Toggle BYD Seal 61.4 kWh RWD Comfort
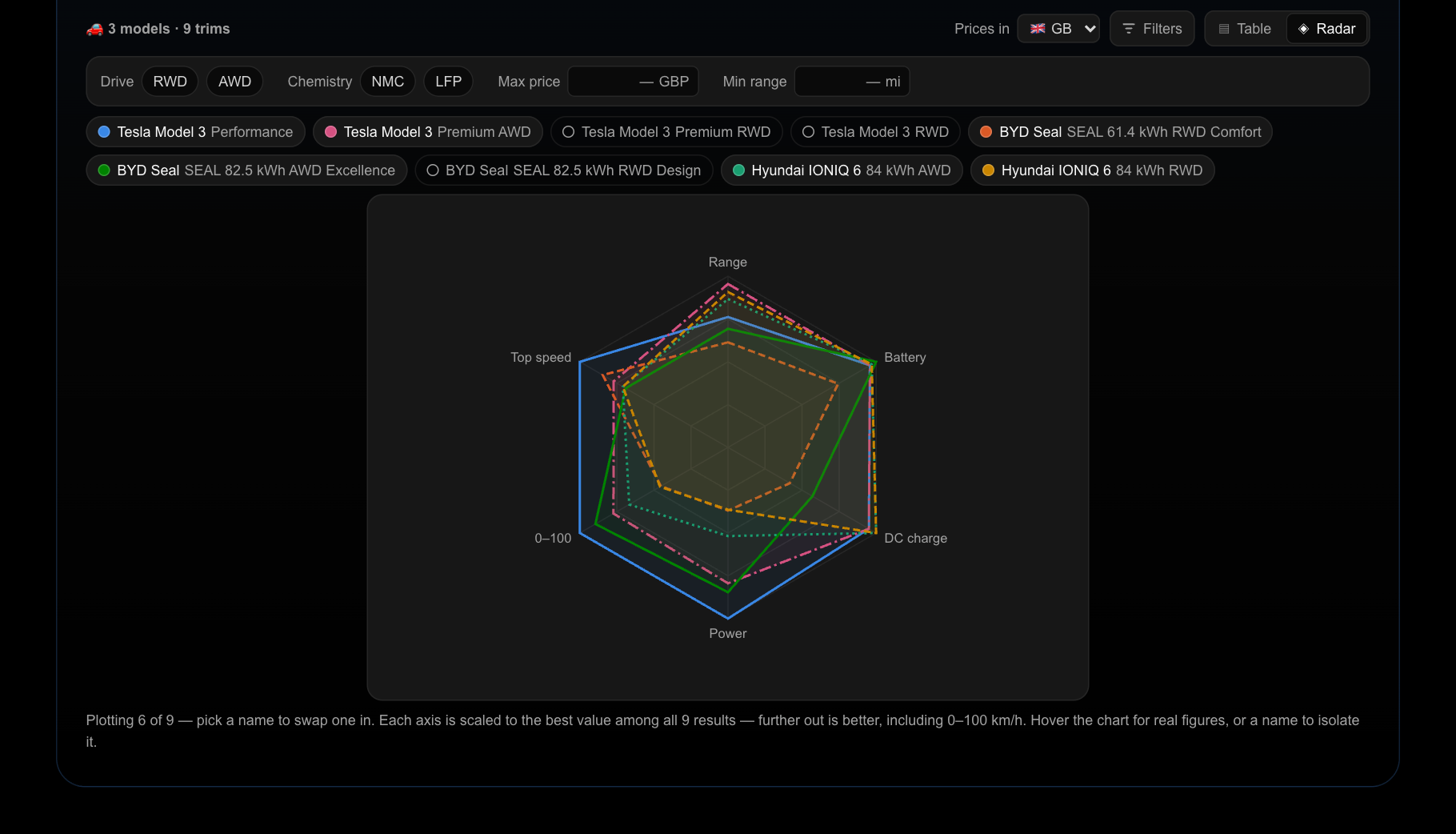 tap(1120, 132)
